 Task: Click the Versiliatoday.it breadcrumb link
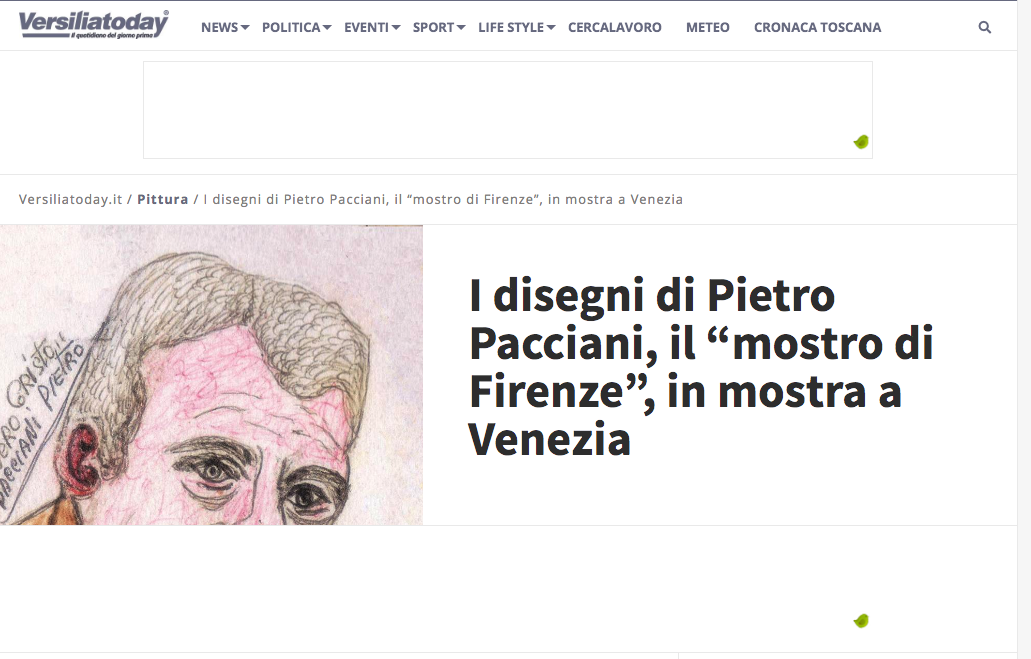(70, 199)
